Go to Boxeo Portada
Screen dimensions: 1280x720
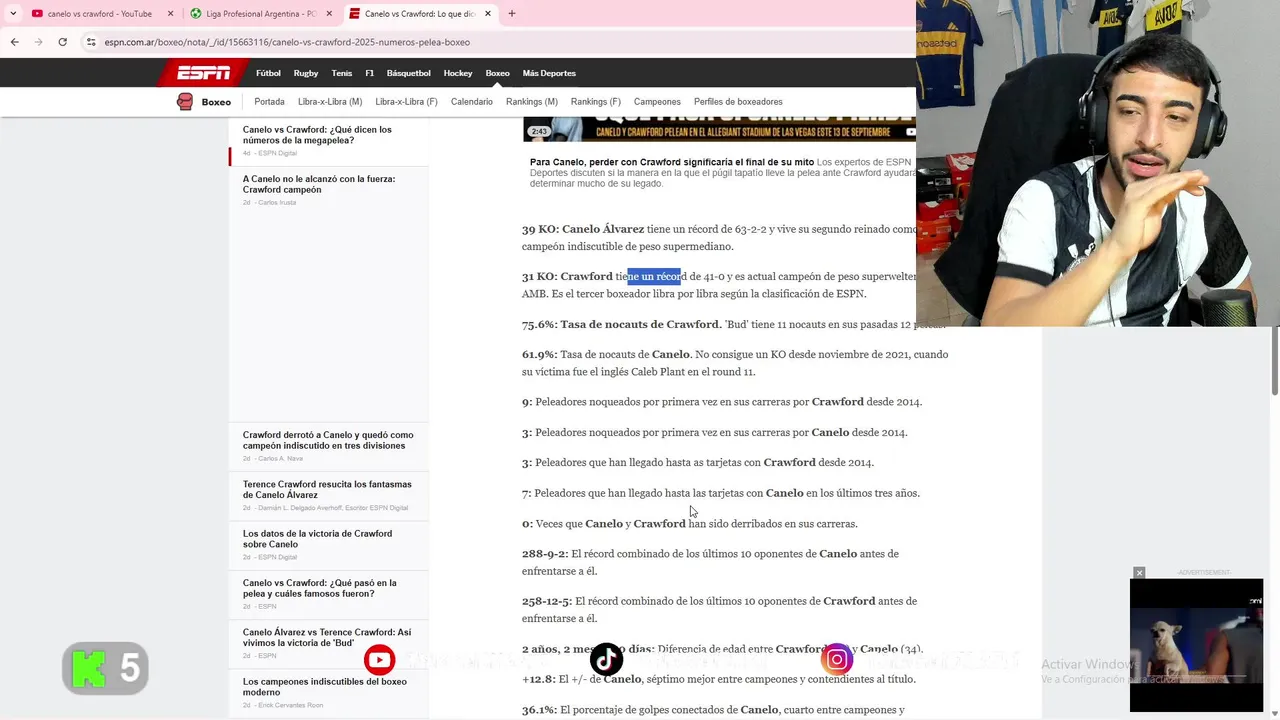pyautogui.click(x=269, y=102)
